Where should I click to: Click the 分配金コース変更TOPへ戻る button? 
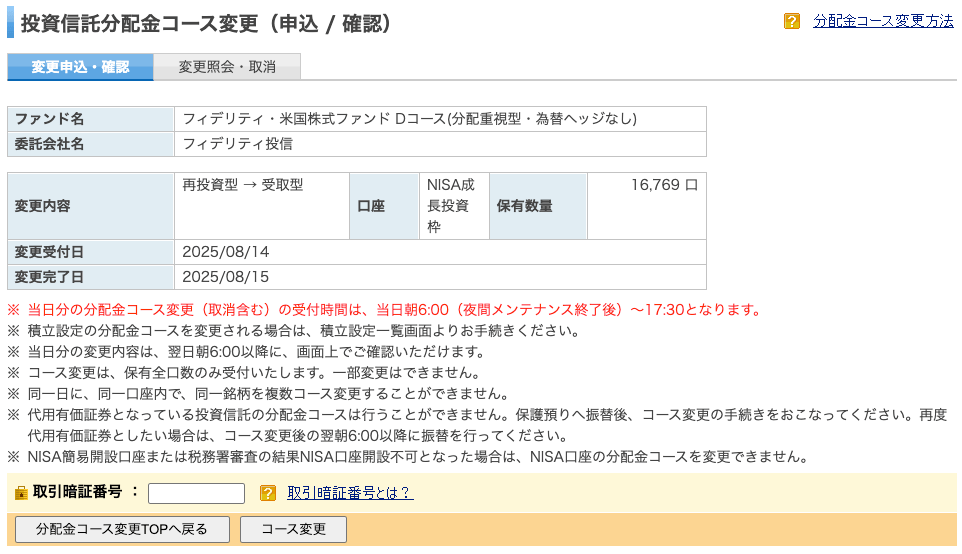click(122, 529)
